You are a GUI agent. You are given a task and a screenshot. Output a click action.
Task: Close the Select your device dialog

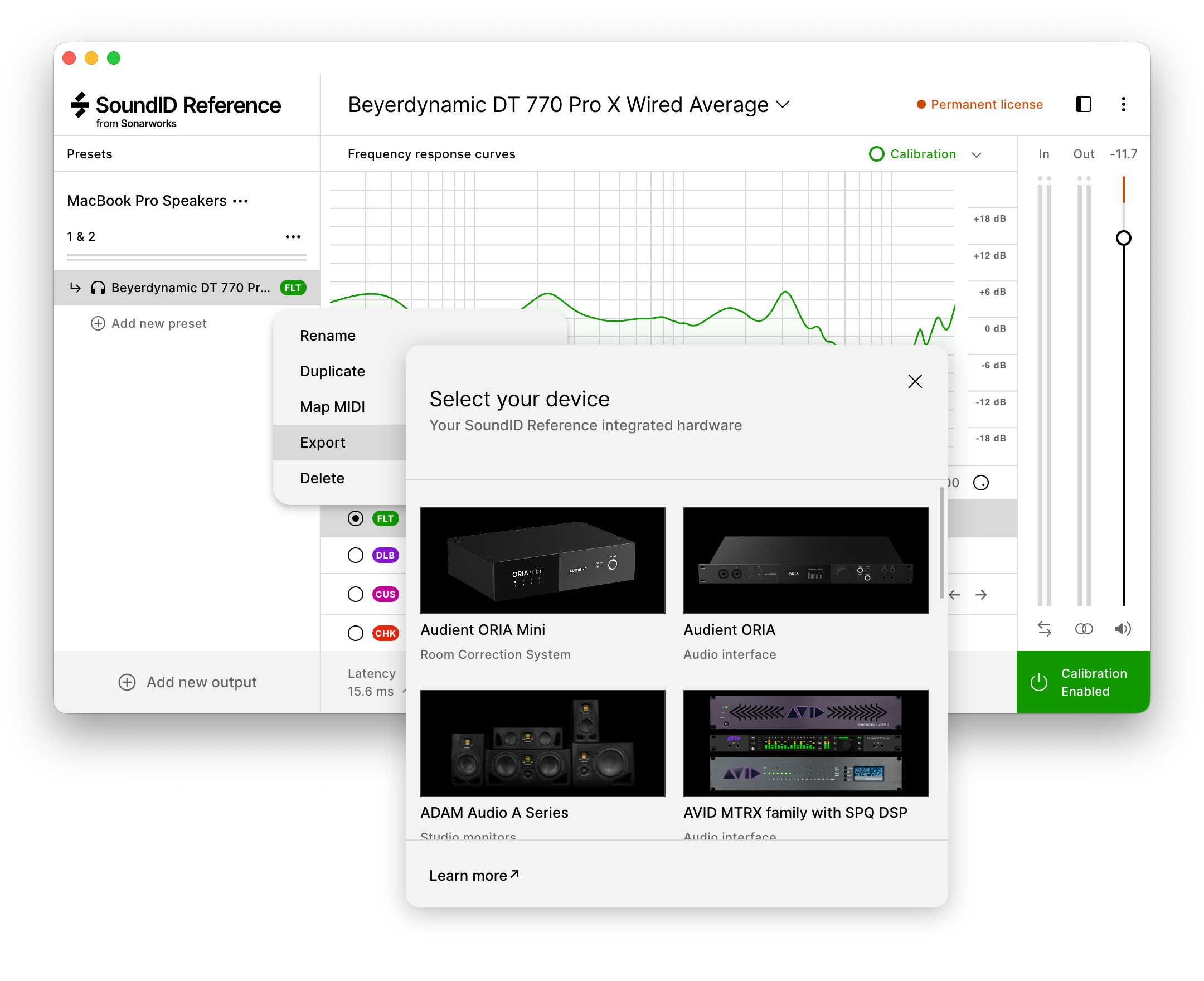(915, 381)
